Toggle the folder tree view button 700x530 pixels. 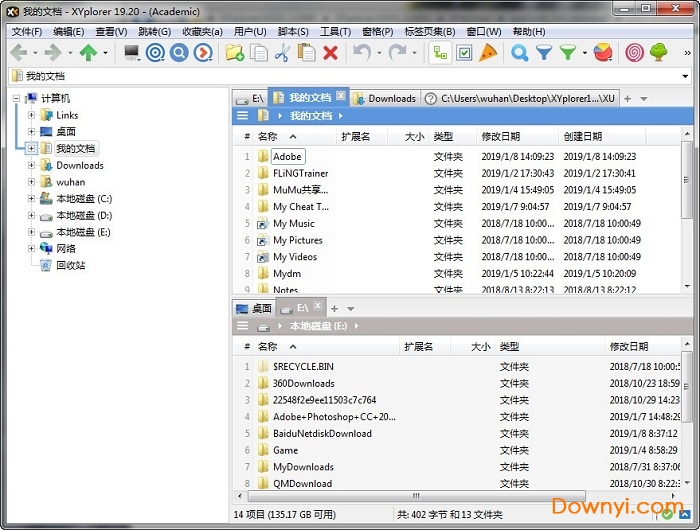pos(440,53)
